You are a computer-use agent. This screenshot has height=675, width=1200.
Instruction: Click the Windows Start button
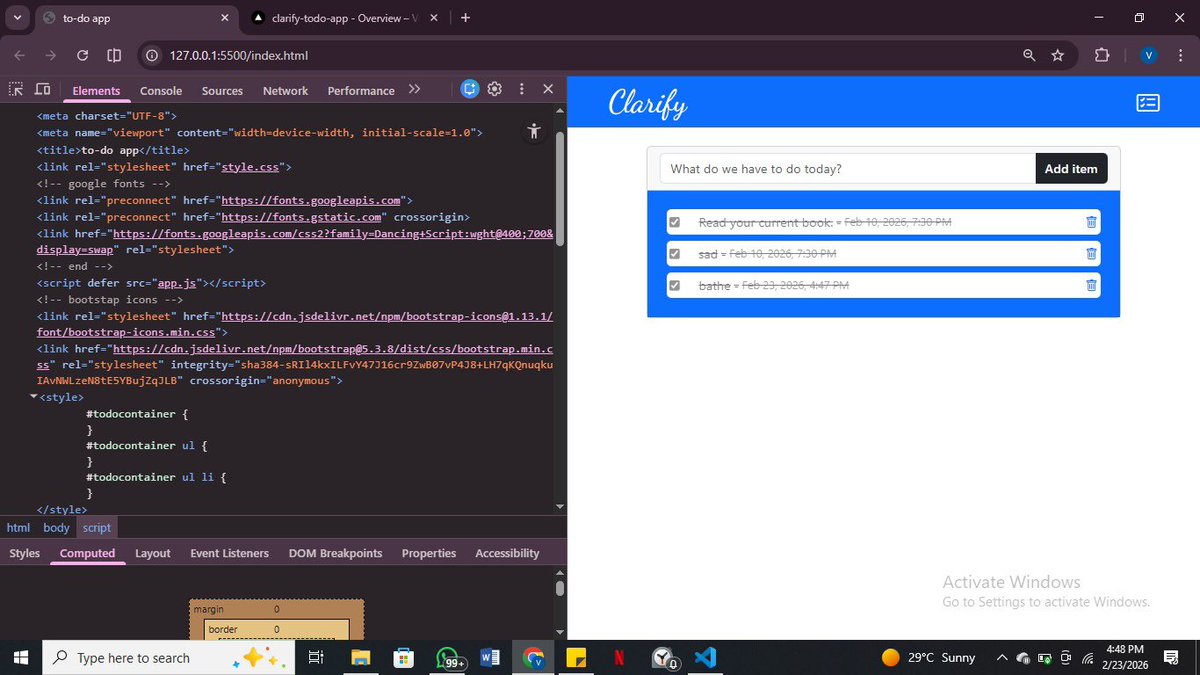click(20, 658)
